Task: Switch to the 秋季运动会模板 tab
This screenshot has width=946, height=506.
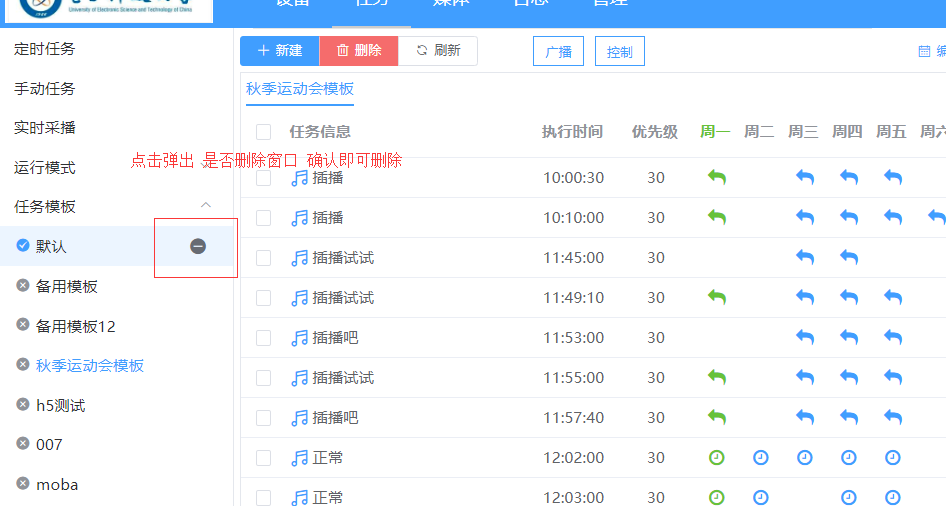Action: pyautogui.click(x=300, y=88)
